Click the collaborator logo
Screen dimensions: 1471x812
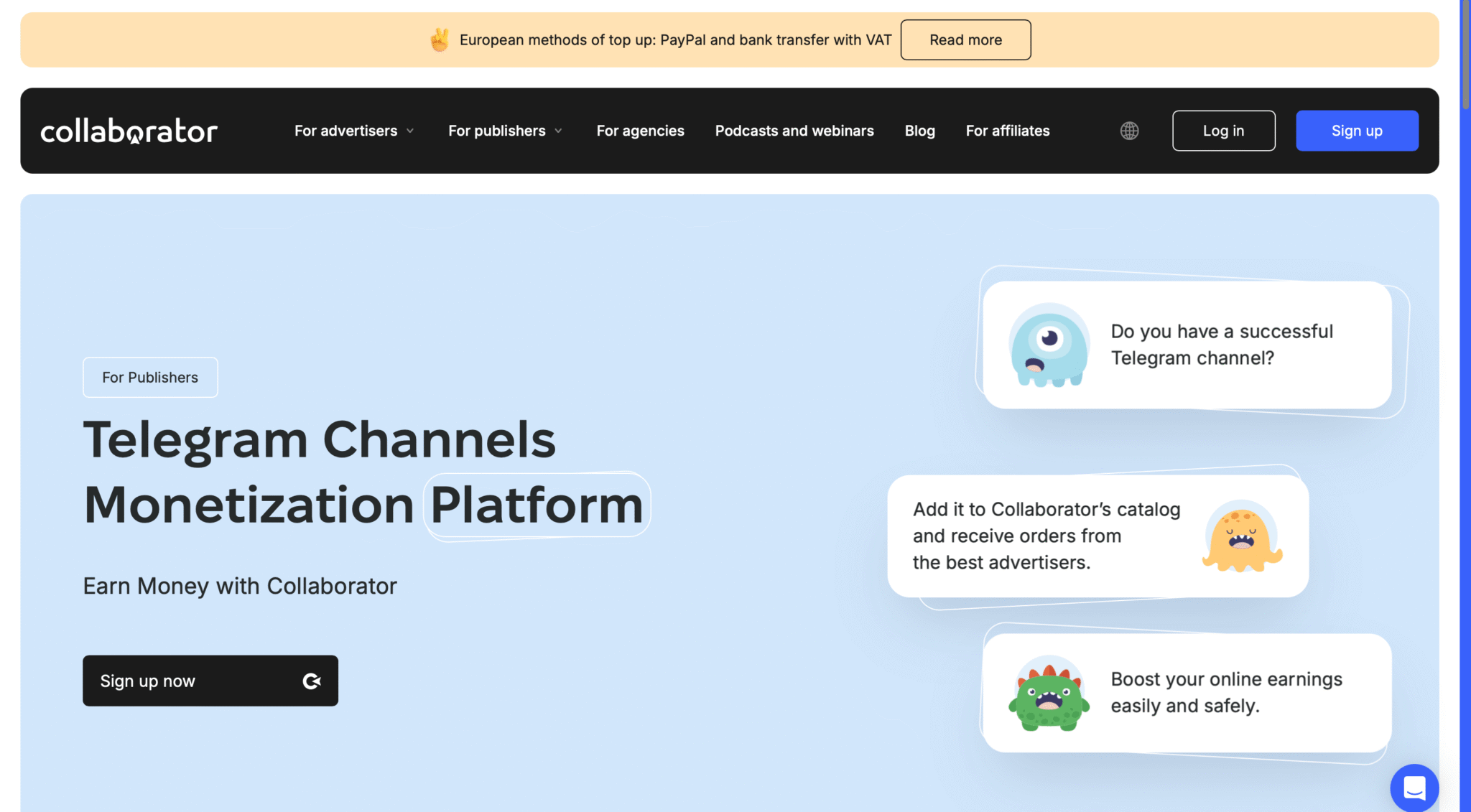[x=129, y=131]
